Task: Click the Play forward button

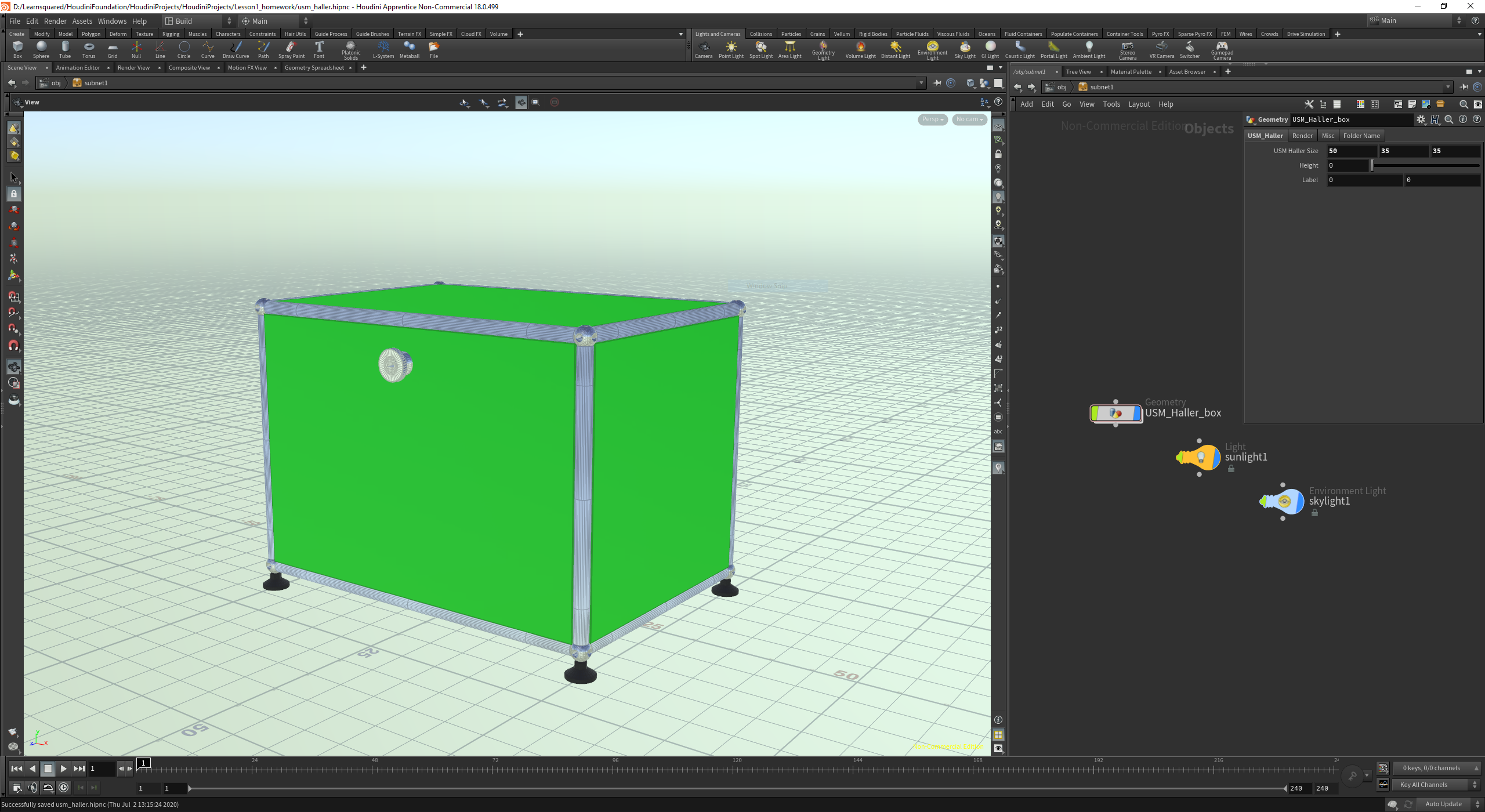Action: tap(64, 768)
